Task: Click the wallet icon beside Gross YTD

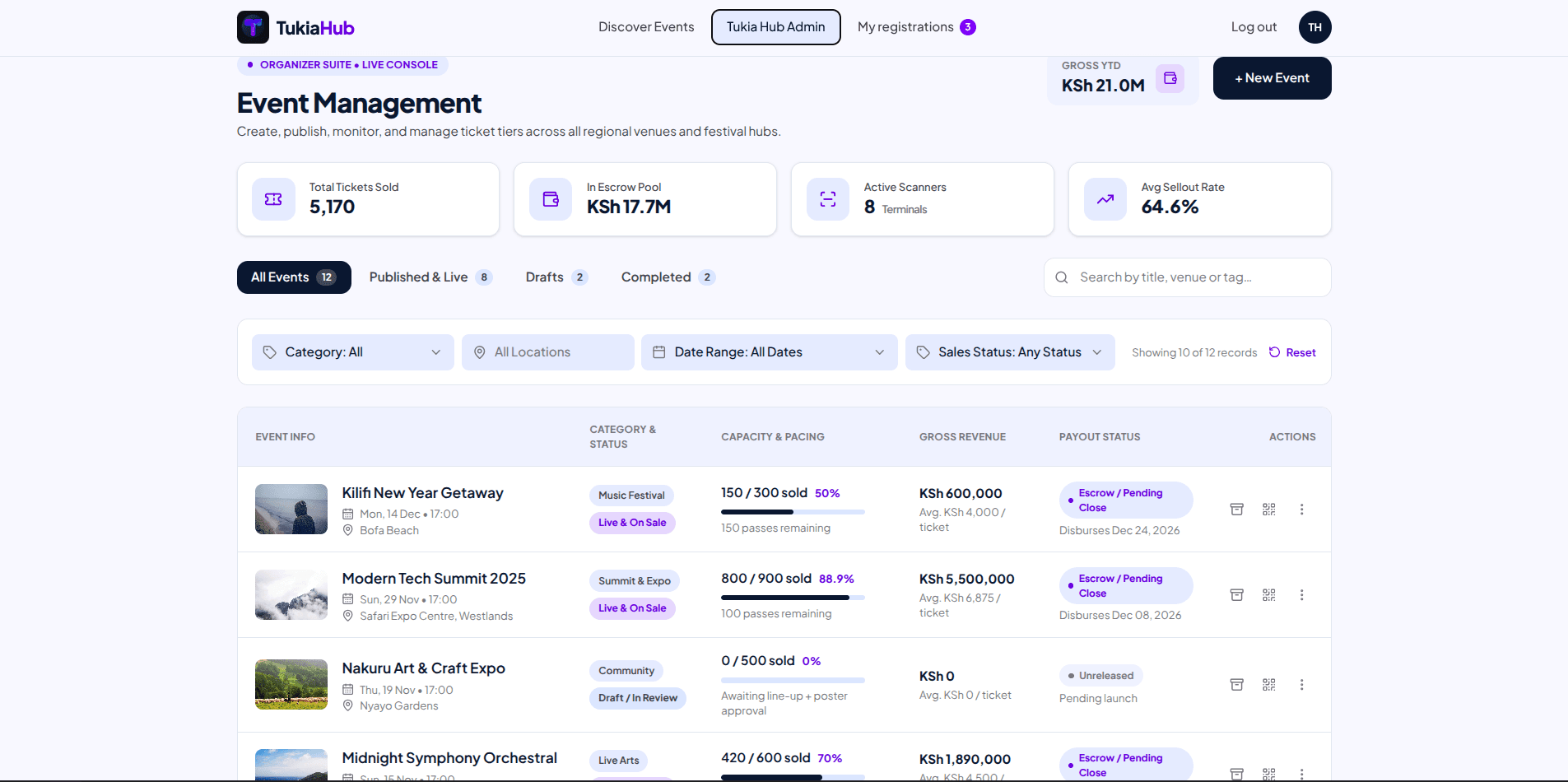Action: tap(1170, 78)
